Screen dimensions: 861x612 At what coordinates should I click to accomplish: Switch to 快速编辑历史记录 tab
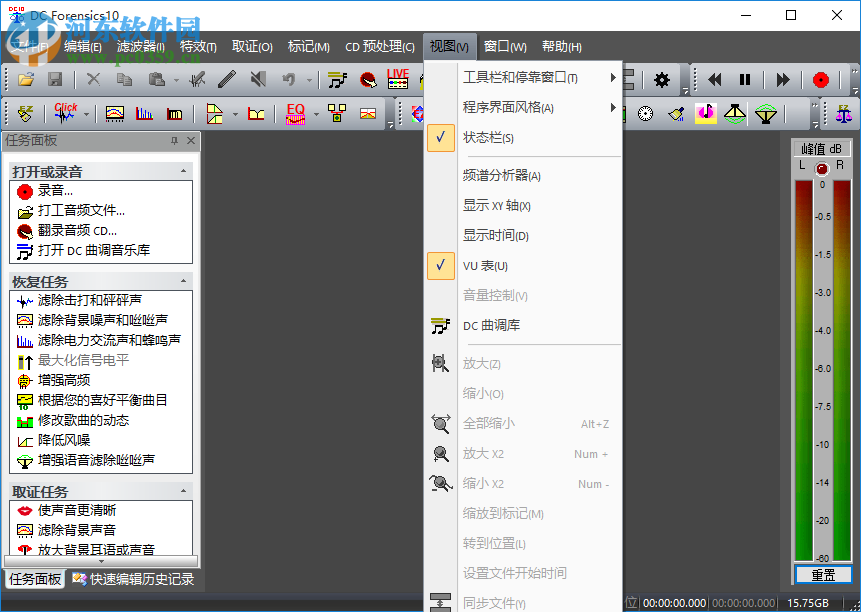click(x=133, y=579)
